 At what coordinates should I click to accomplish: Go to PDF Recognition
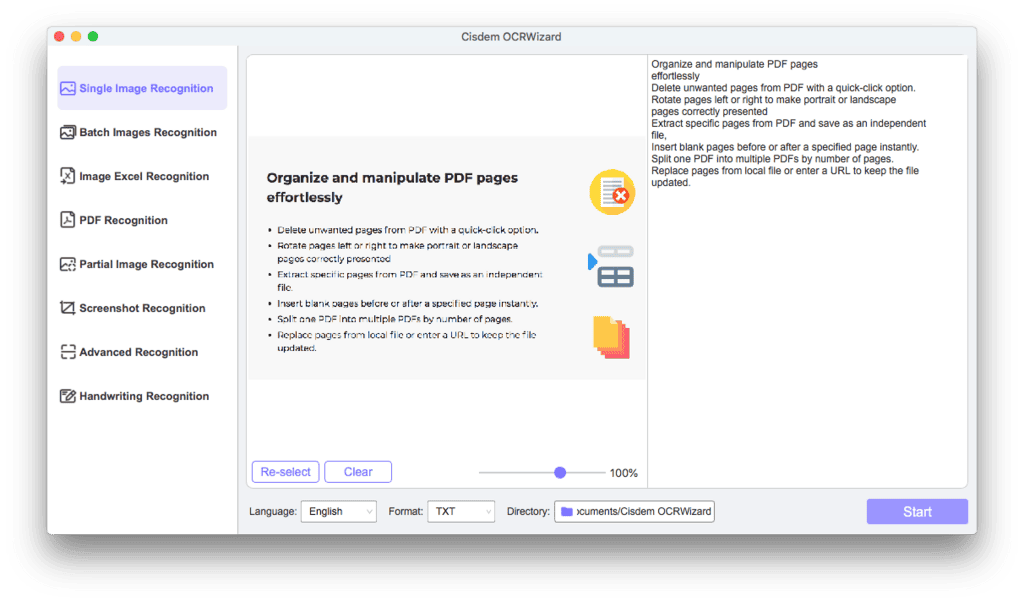[x=142, y=220]
